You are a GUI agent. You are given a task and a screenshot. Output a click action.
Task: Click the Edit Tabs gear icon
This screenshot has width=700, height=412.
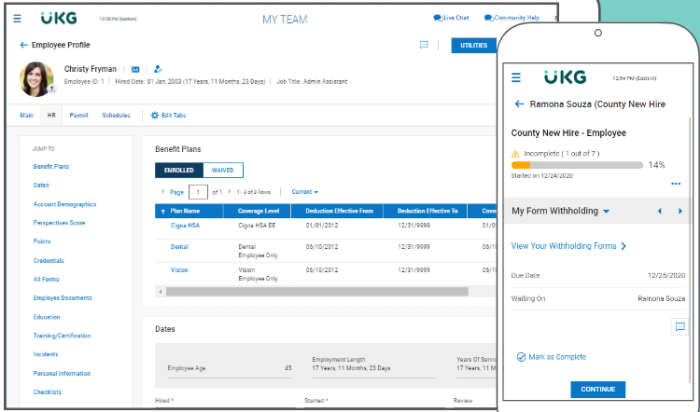tap(154, 115)
